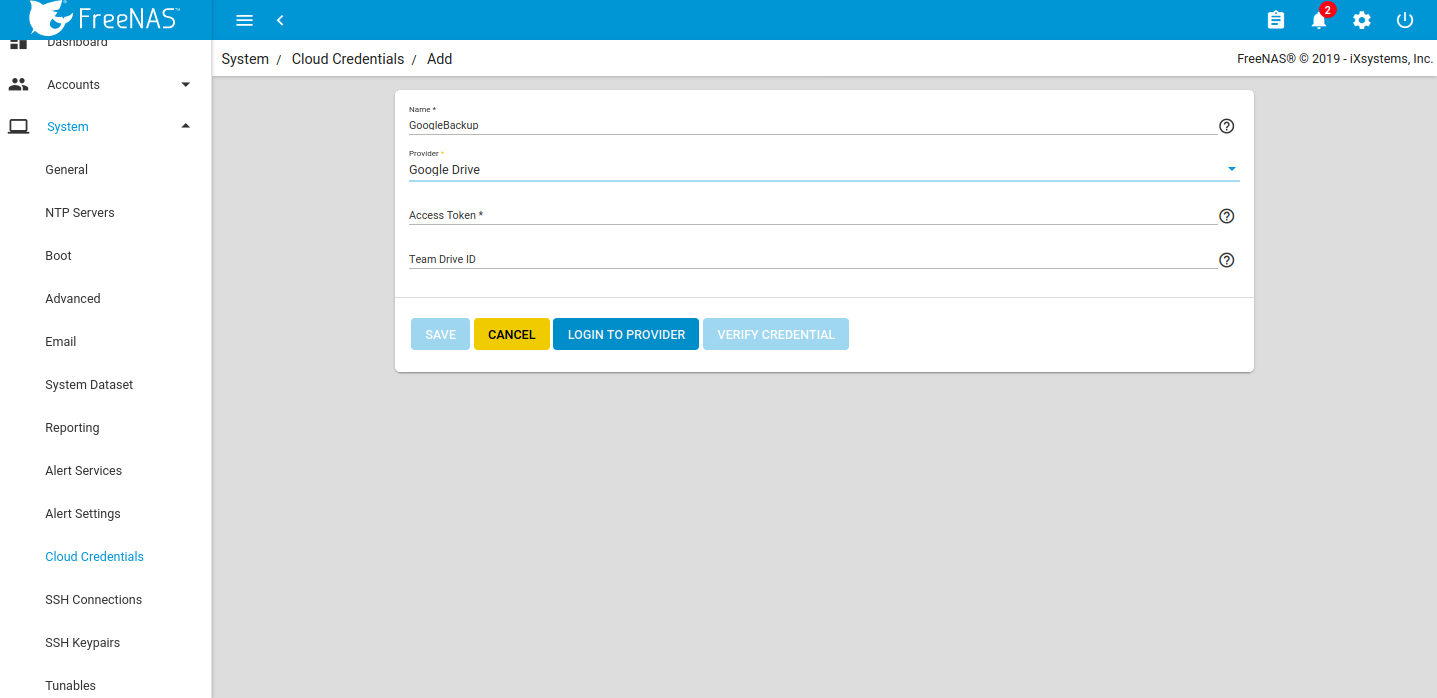The image size is (1437, 698).
Task: Click the iXsystems copyright text
Action: [x=1335, y=59]
